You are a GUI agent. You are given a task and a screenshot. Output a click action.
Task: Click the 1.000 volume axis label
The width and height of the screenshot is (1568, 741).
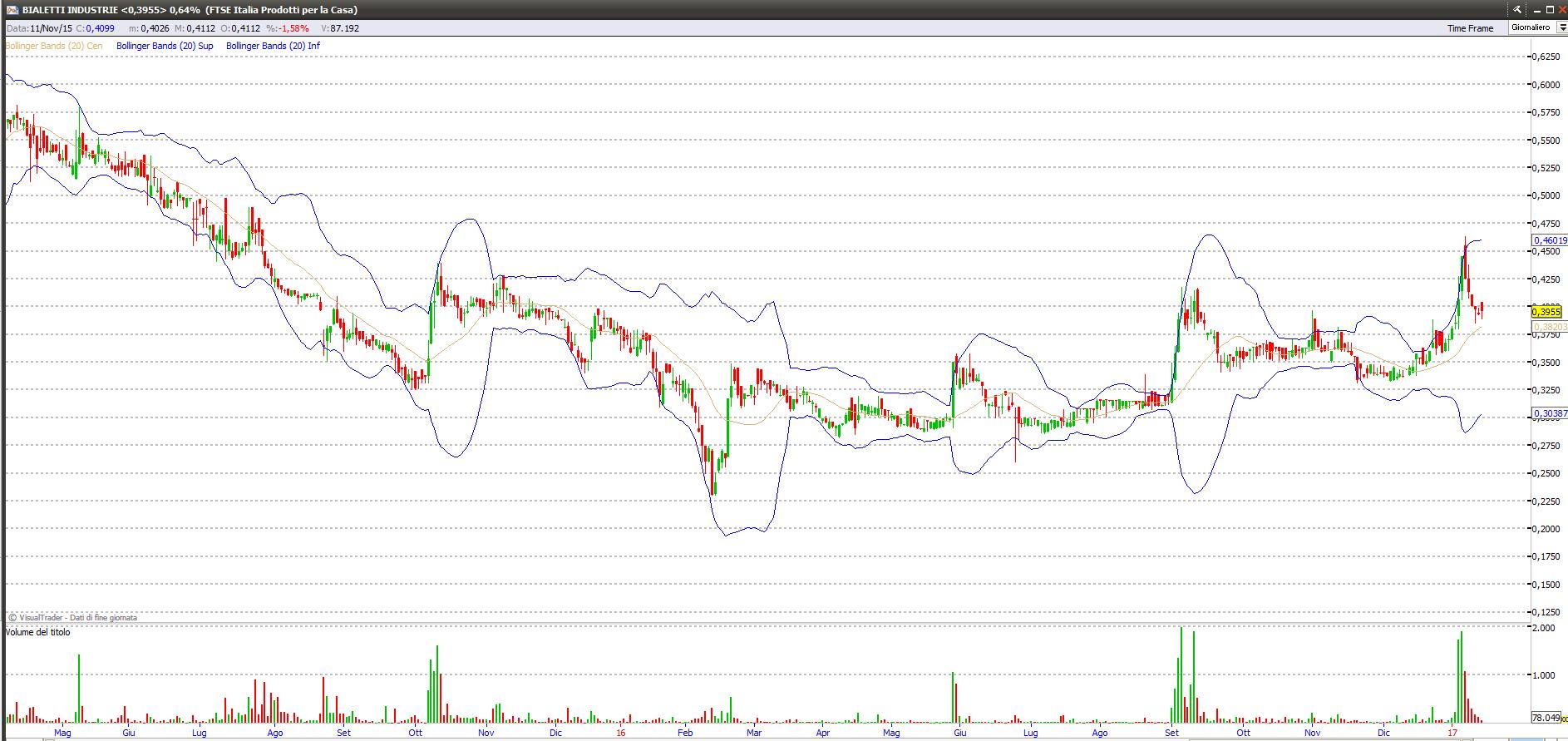click(x=1544, y=675)
